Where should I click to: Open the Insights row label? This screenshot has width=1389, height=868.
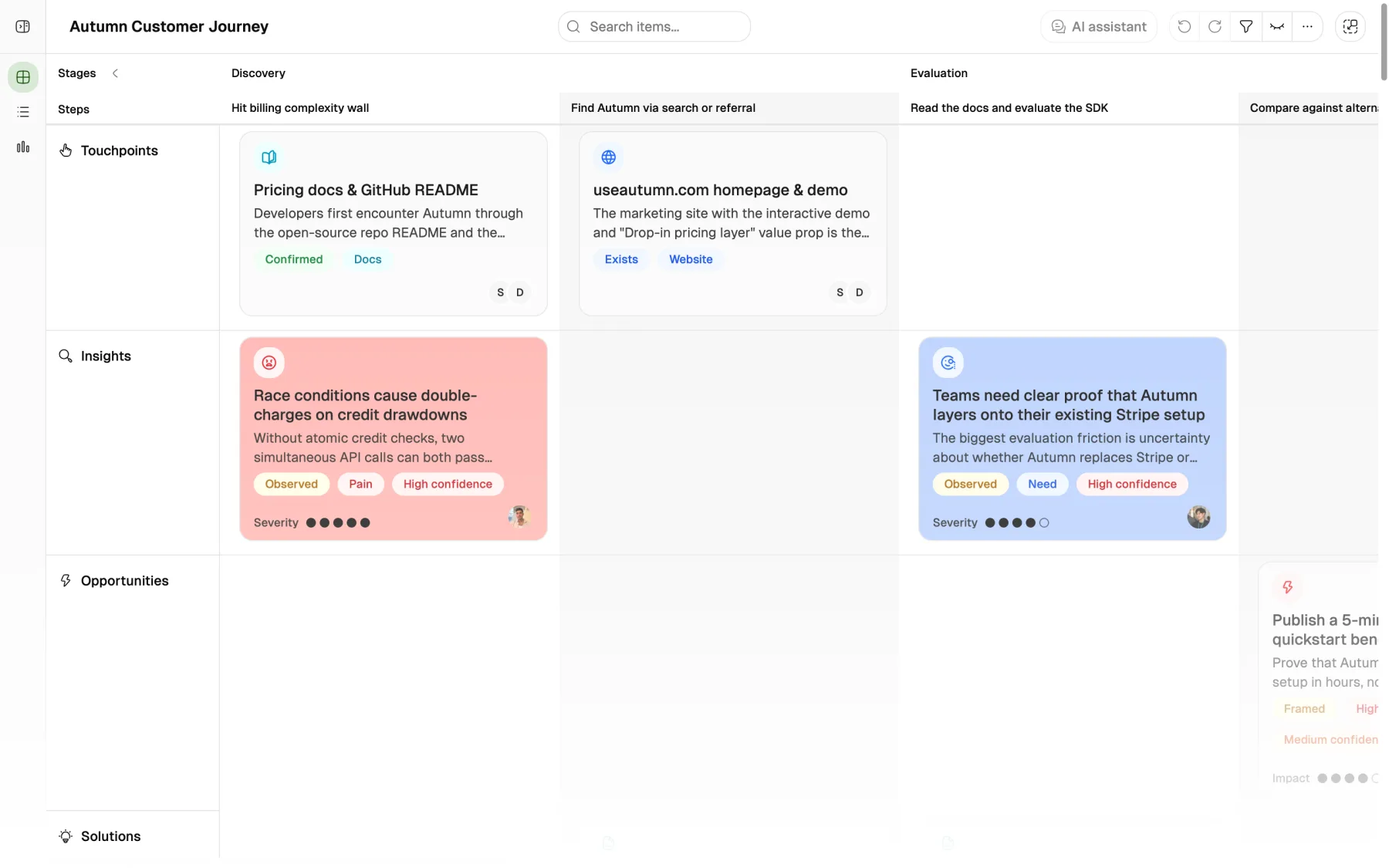click(106, 356)
